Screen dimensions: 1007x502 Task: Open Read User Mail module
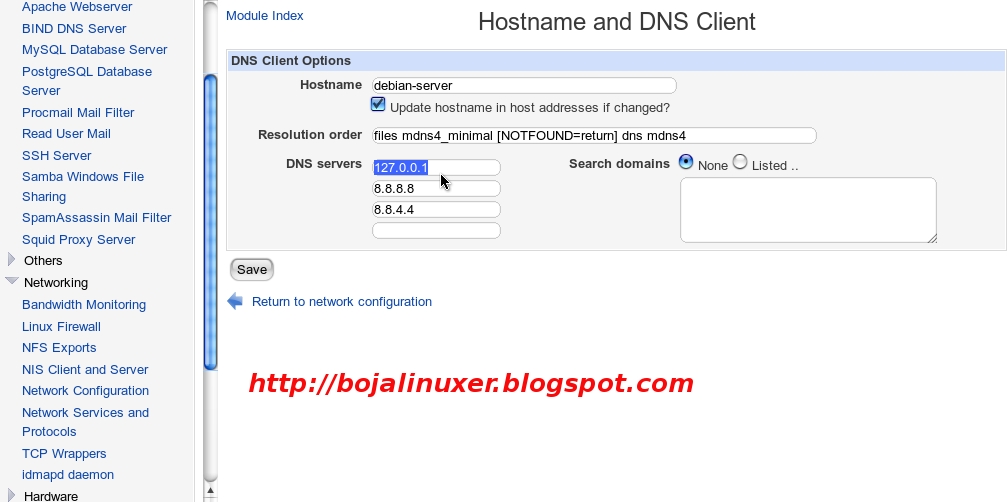(x=66, y=134)
